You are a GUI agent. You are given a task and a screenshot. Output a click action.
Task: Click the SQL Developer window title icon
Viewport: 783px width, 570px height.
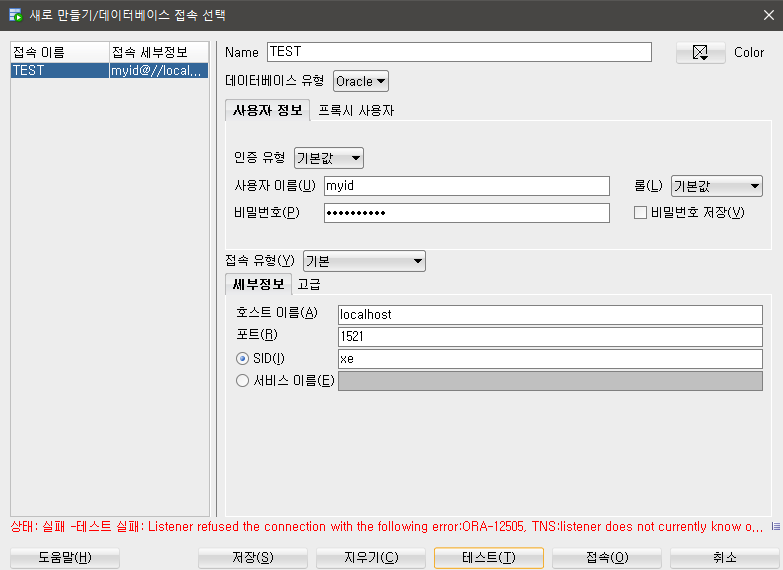tap(15, 15)
